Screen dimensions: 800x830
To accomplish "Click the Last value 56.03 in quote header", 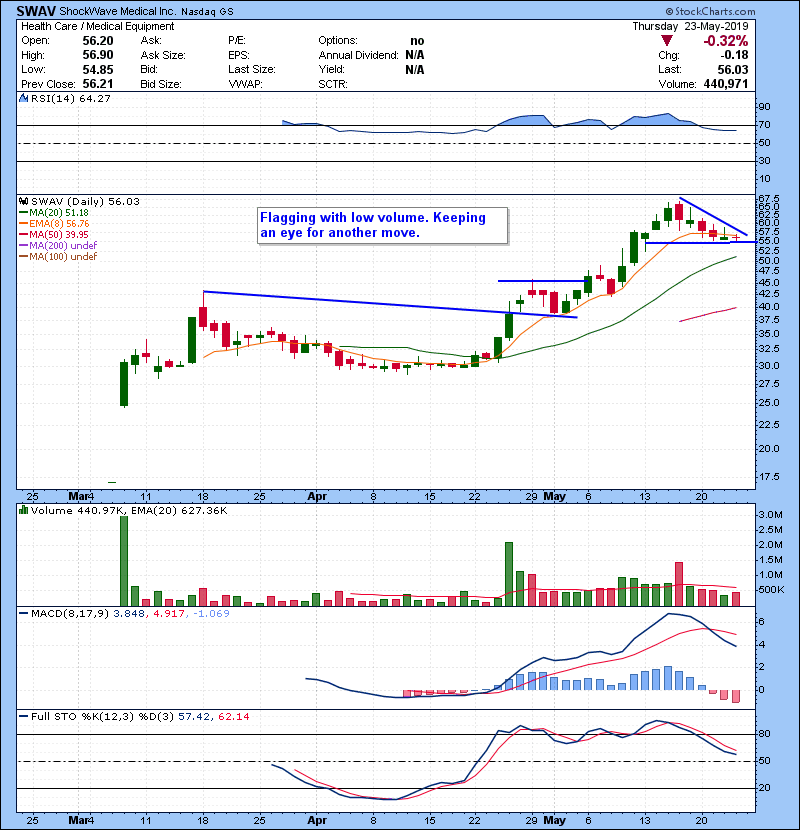I will [x=733, y=70].
